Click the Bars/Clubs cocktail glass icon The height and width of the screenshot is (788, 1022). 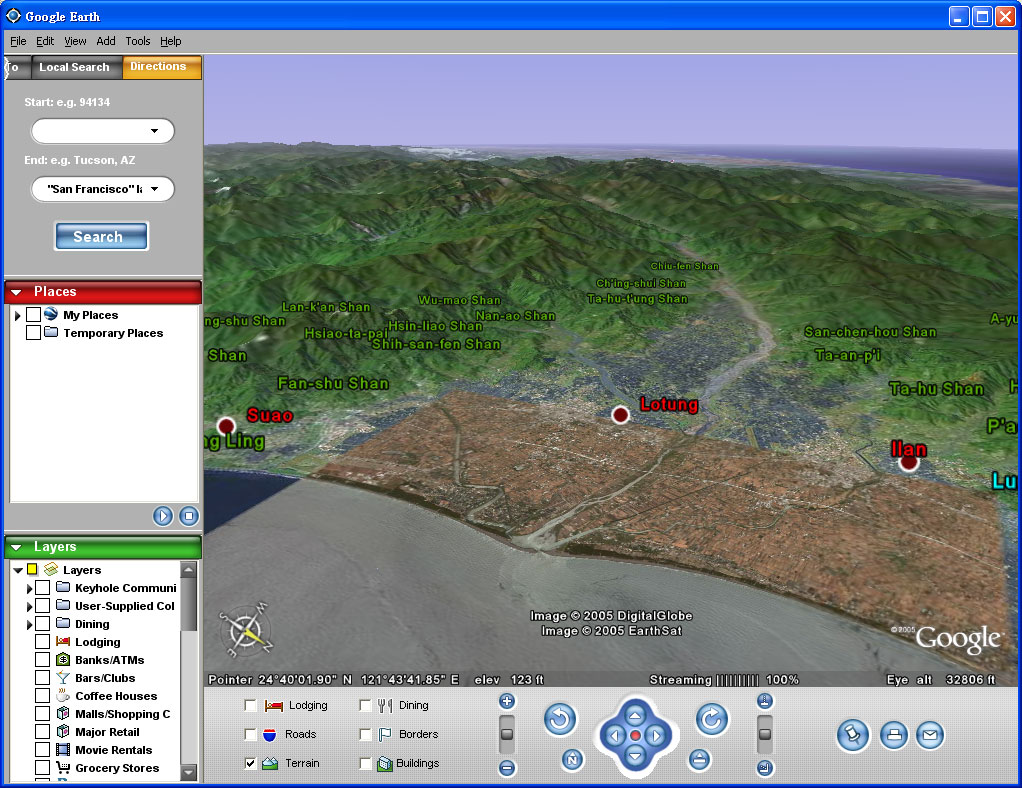[63, 678]
